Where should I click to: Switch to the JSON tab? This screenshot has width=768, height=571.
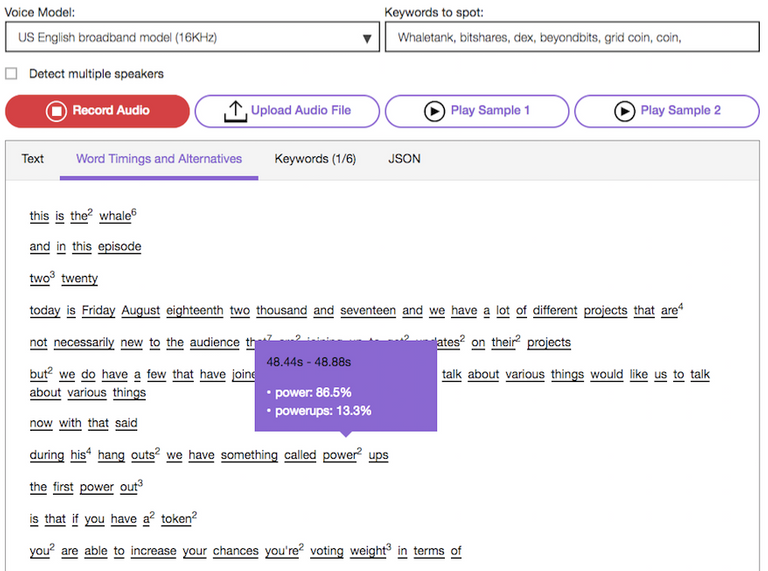point(404,159)
